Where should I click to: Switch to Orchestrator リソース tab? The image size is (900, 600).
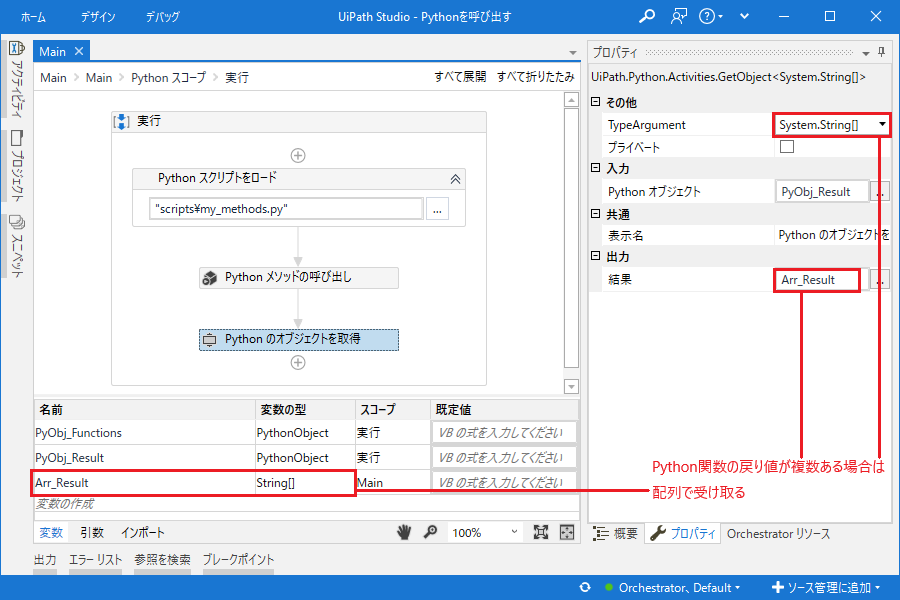pos(778,534)
